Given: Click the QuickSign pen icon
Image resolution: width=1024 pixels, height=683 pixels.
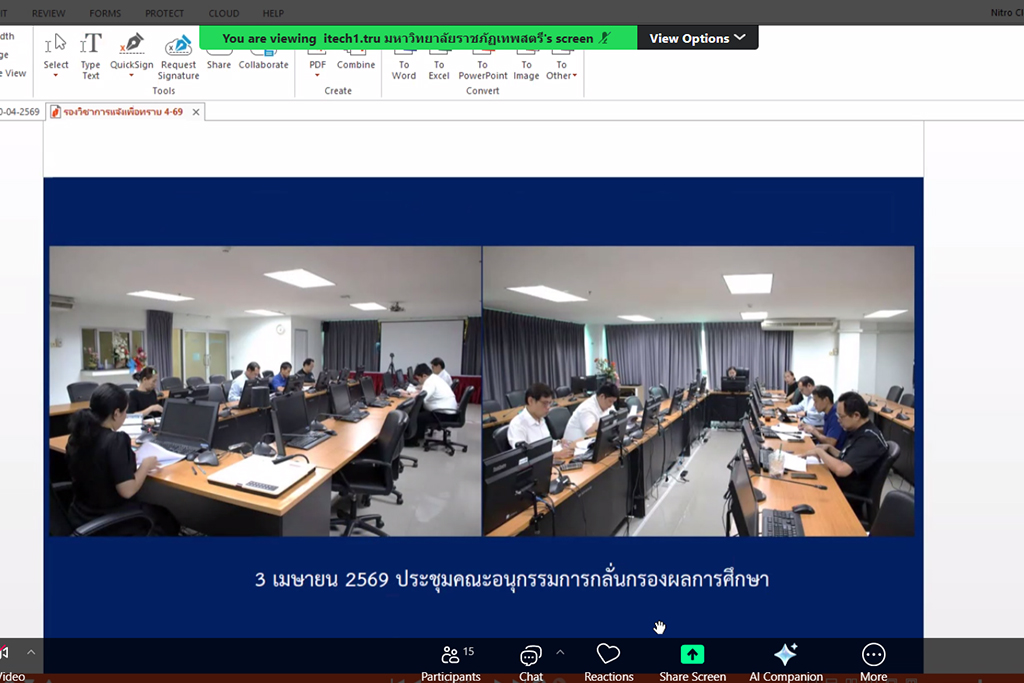Looking at the screenshot, I should pos(131,45).
